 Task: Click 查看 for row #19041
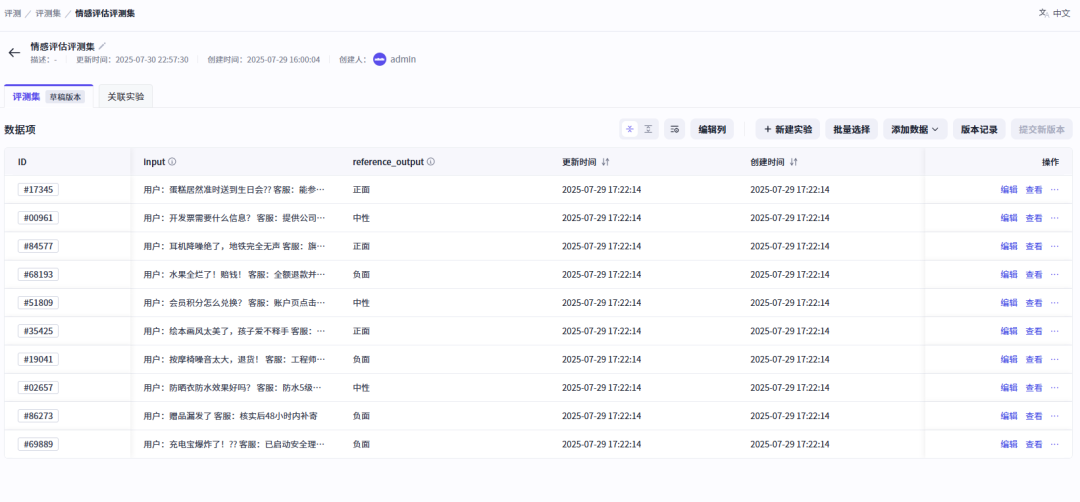coord(1034,359)
